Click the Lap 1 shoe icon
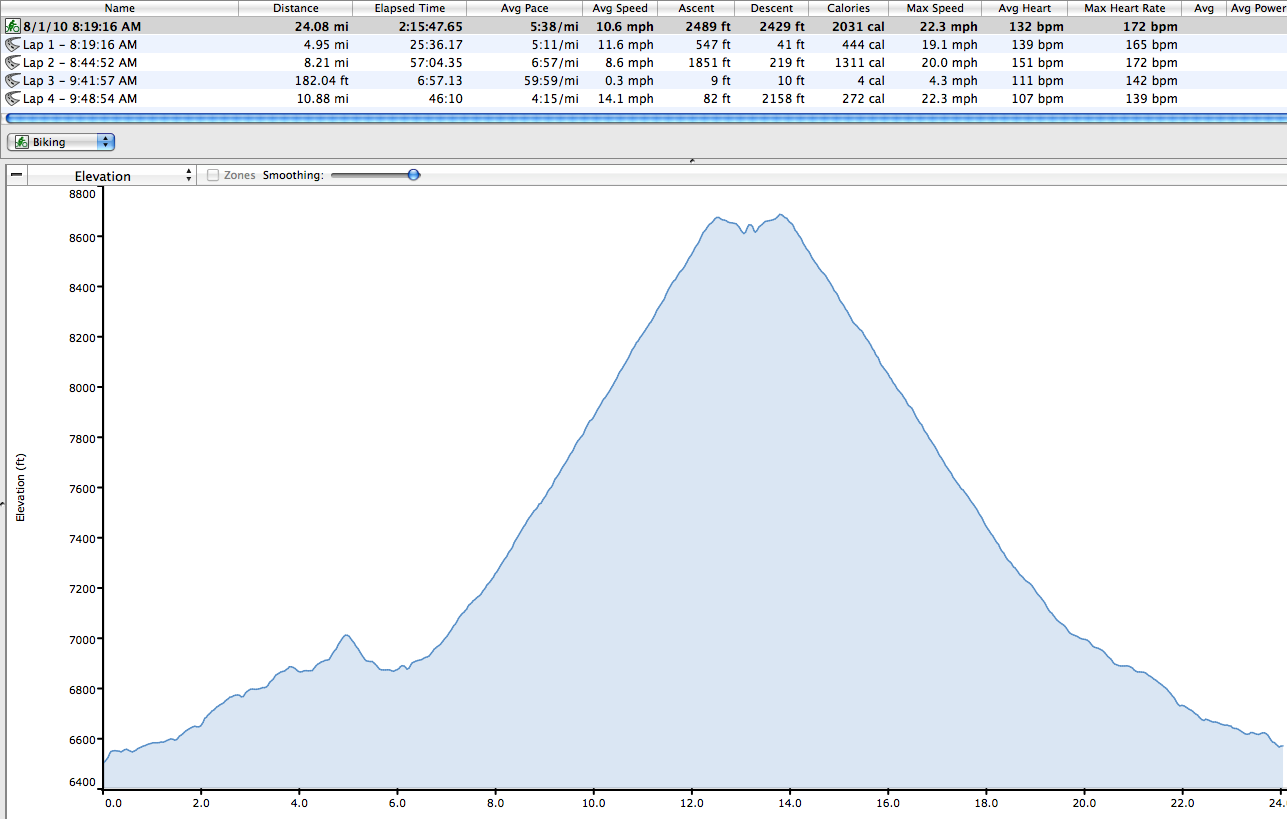 pos(13,45)
